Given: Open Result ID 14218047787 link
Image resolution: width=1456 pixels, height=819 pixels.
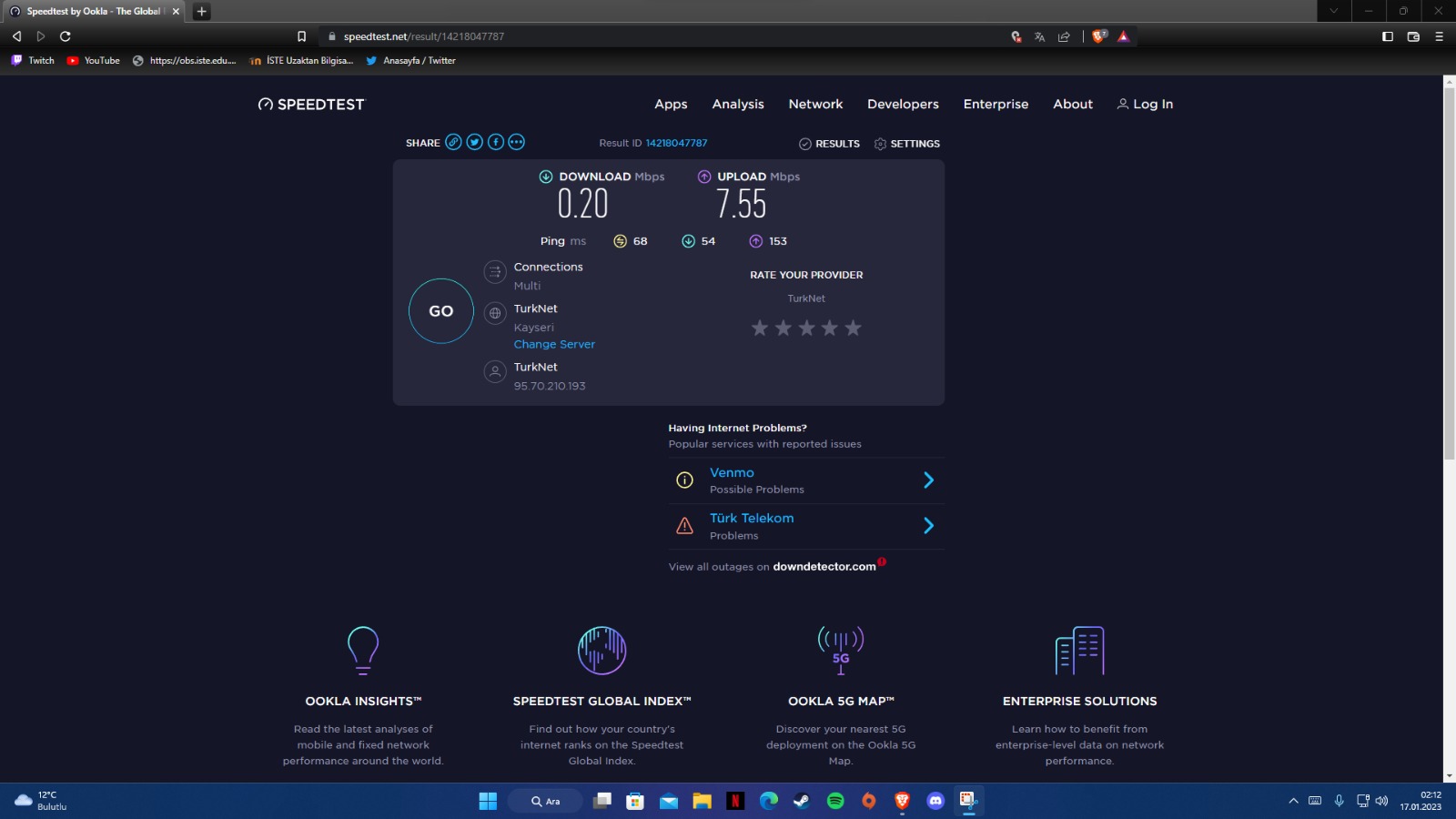Looking at the screenshot, I should pyautogui.click(x=676, y=143).
